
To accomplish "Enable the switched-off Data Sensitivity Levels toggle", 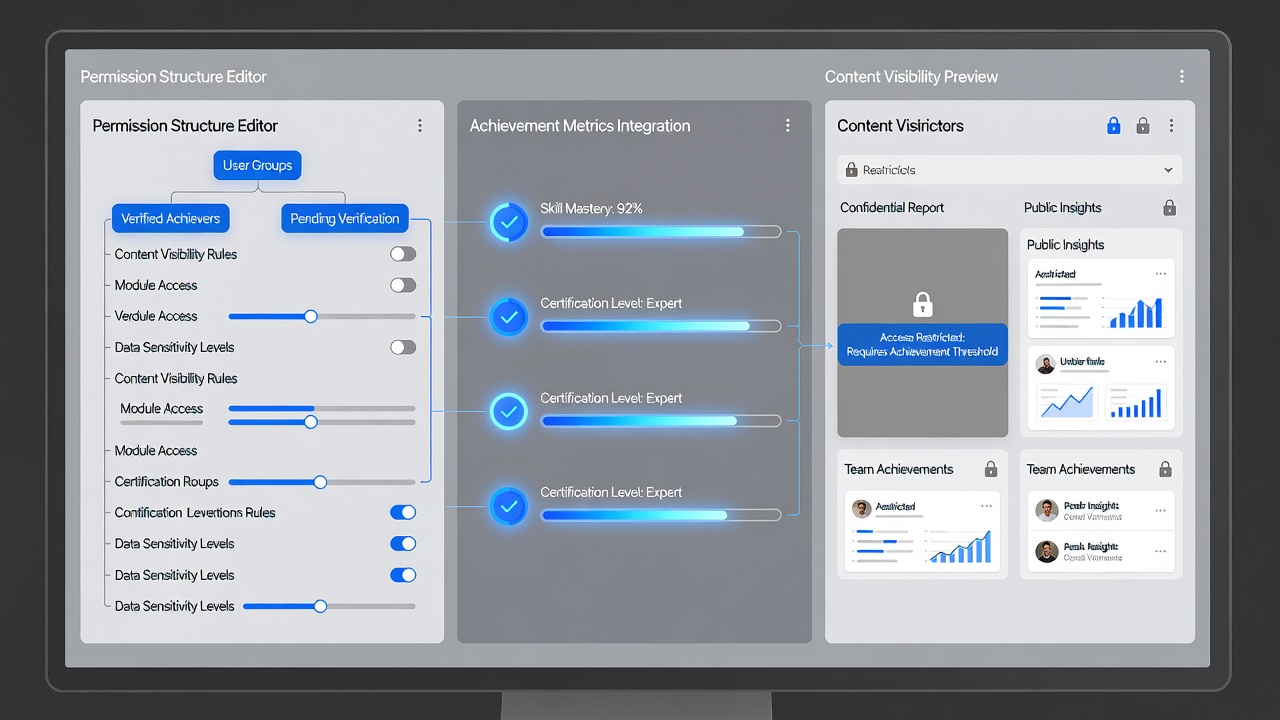I will coord(403,347).
